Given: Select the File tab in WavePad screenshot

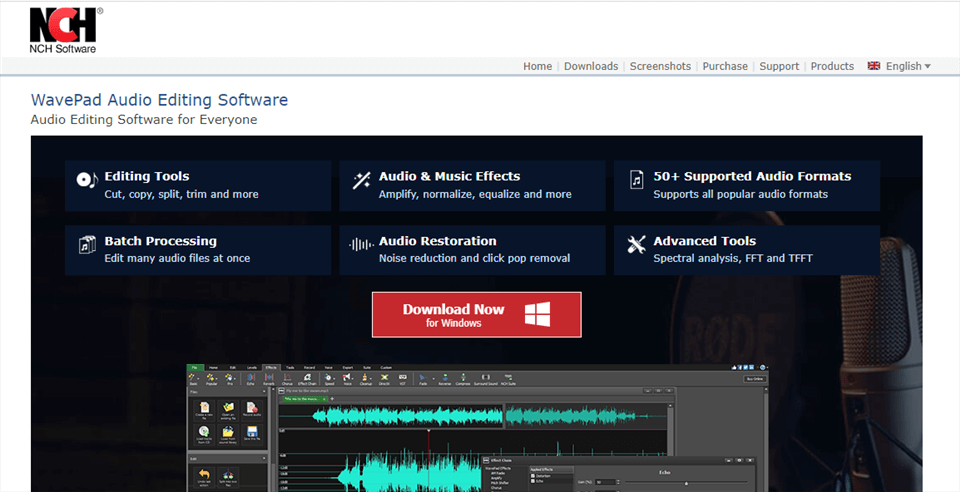Looking at the screenshot, I should [x=195, y=368].
